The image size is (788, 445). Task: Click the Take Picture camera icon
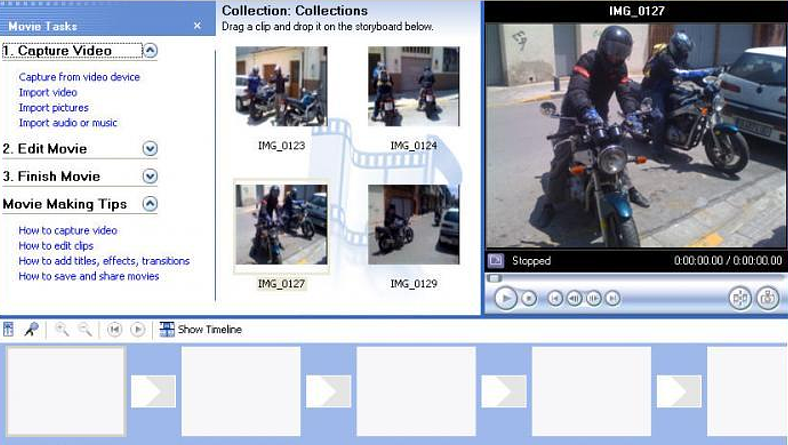coord(767,298)
